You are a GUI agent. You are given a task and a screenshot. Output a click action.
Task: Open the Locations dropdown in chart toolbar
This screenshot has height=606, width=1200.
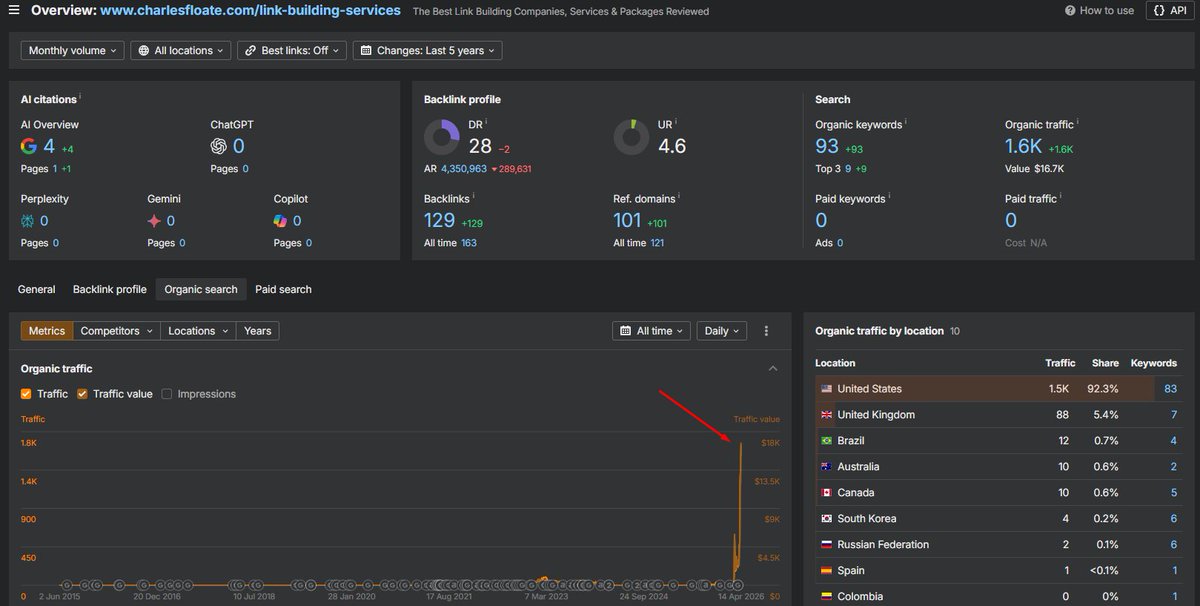coord(198,331)
